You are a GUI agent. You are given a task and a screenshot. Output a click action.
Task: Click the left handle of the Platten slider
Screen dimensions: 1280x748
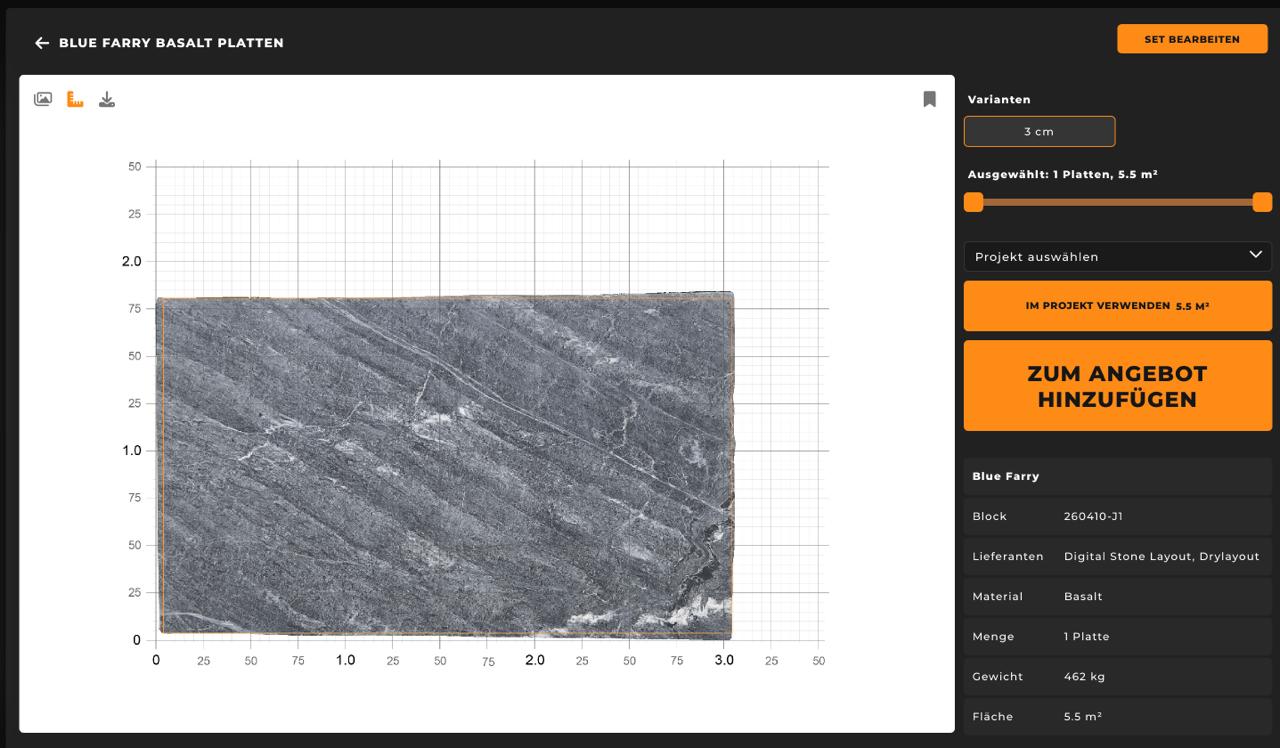click(974, 202)
